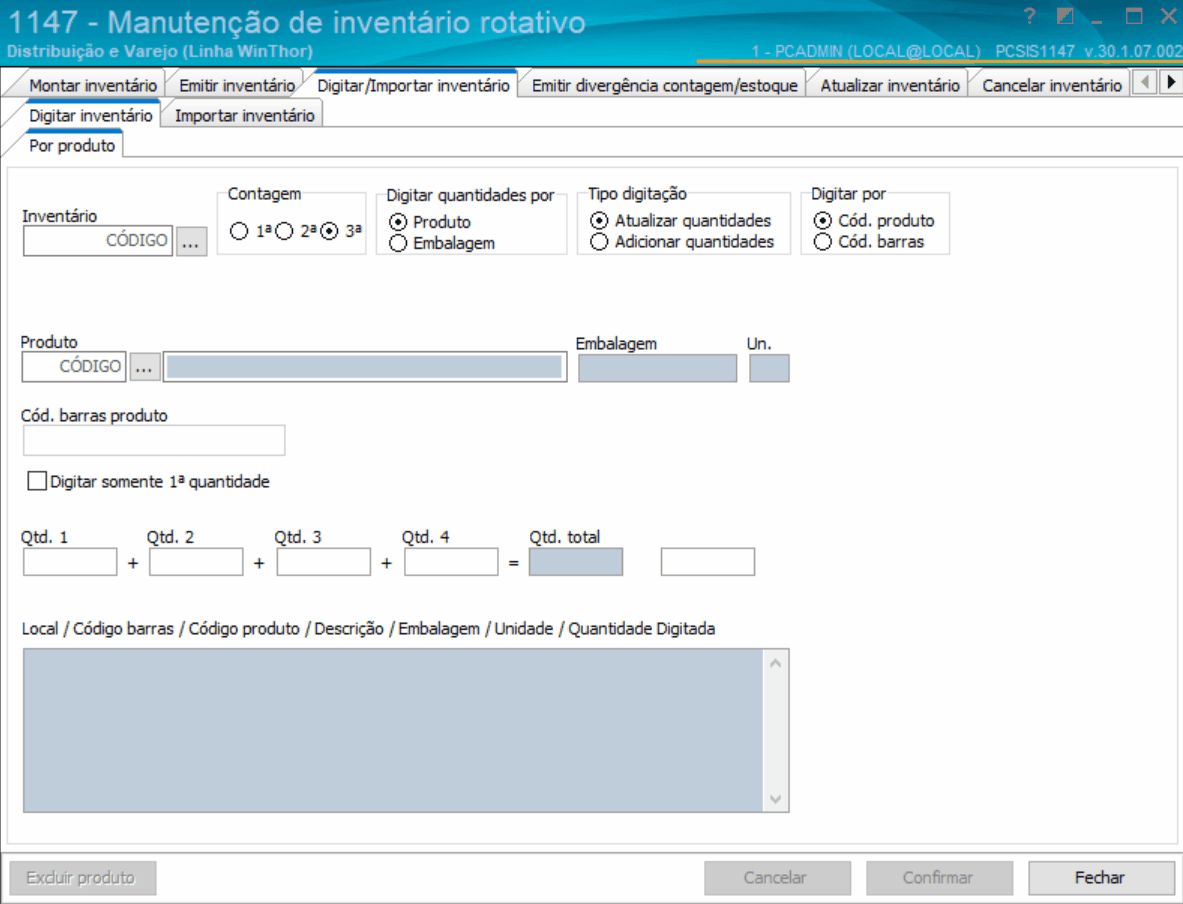Choose Produto under Digitar quantidades por

point(398,222)
